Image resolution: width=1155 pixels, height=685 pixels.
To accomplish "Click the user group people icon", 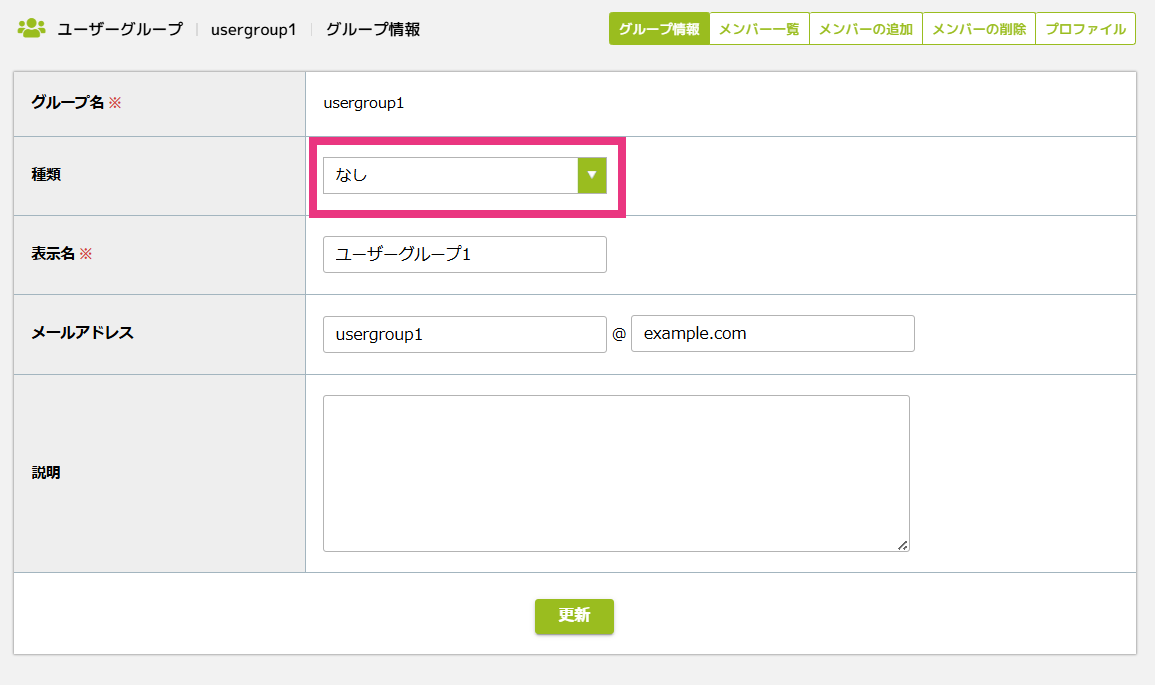I will [x=32, y=29].
